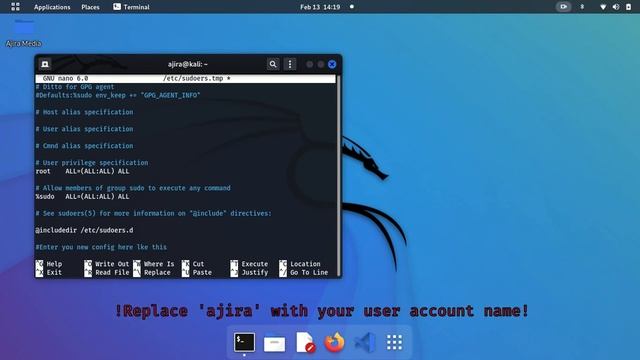Click the '#Enter you new config here' comment line
640x360 pixels.
pyautogui.click(x=101, y=247)
